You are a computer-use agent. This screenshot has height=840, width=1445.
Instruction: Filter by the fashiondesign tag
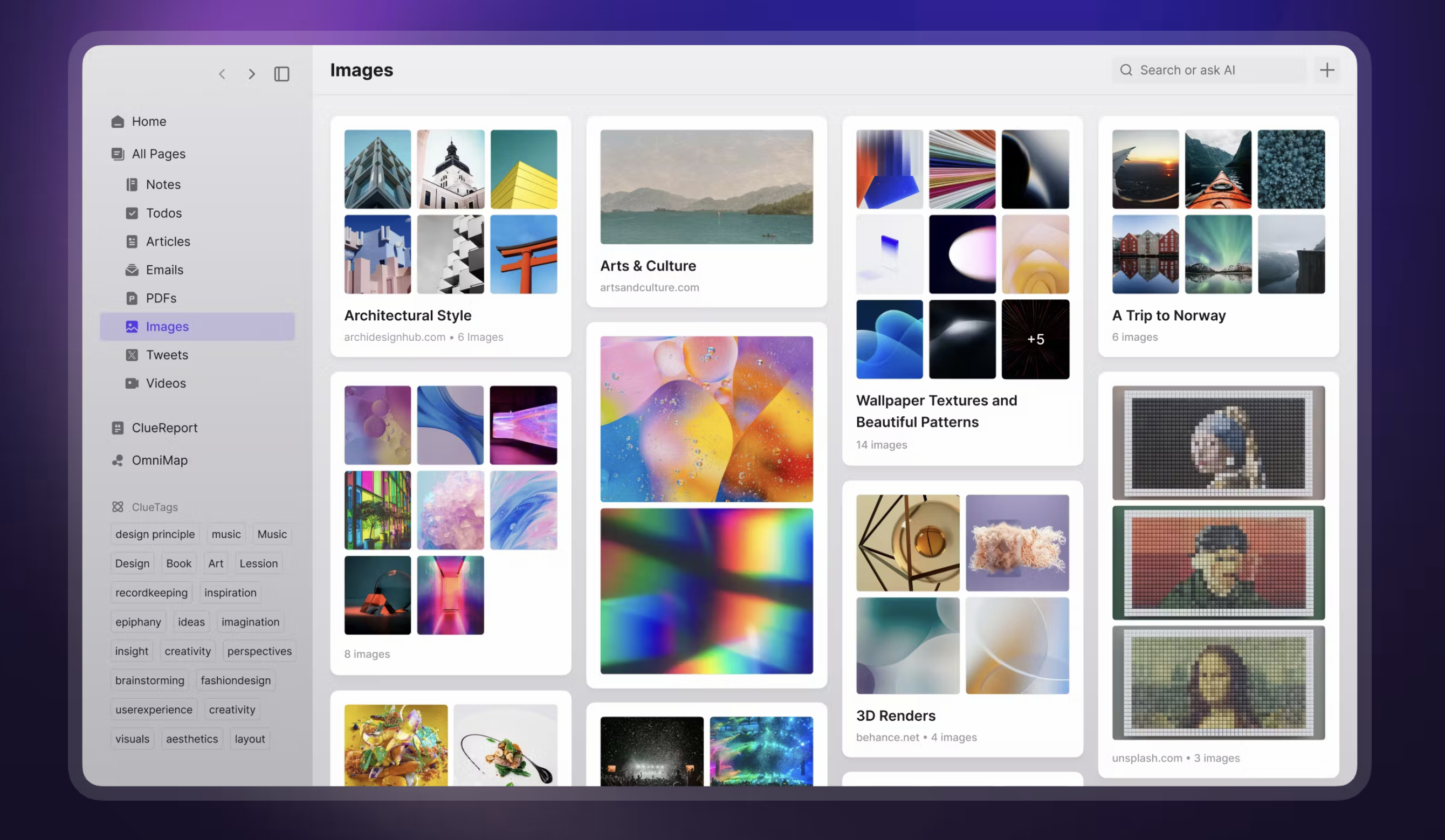tap(235, 680)
